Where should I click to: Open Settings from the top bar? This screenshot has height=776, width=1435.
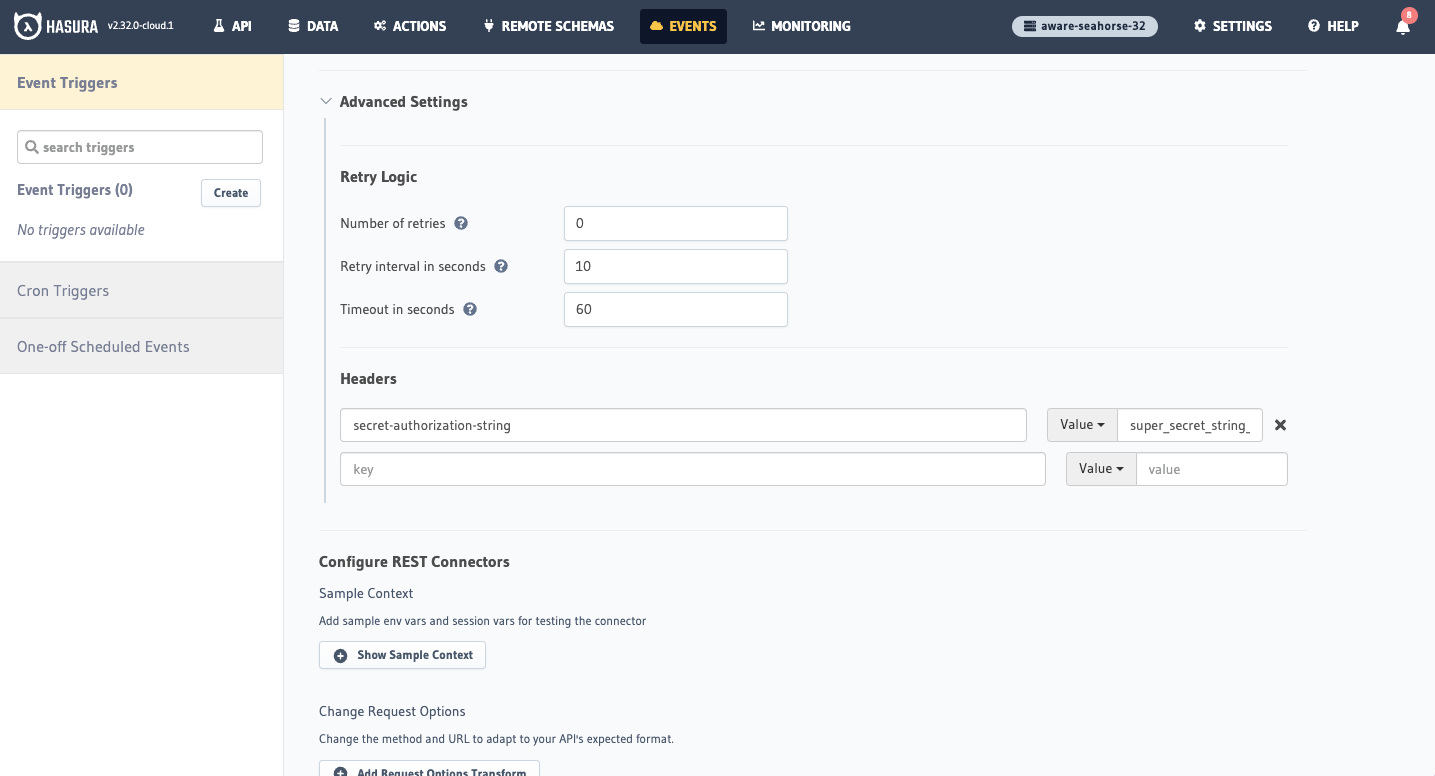(1232, 26)
